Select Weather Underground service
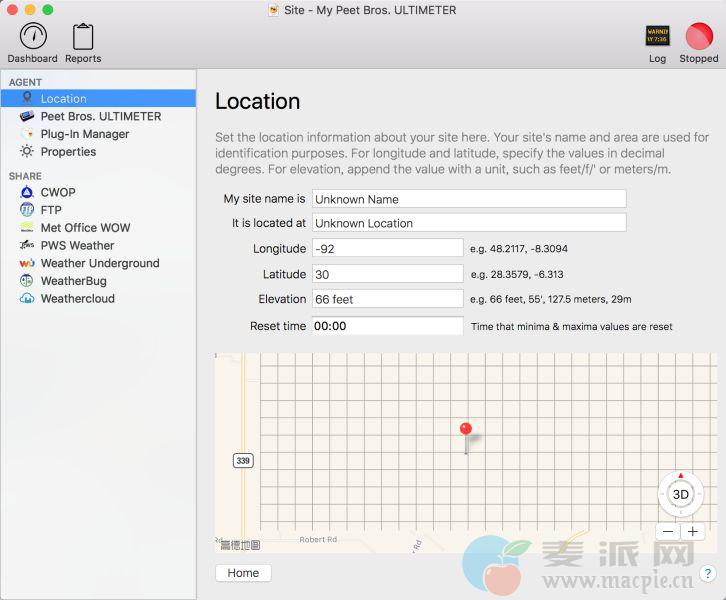Image resolution: width=726 pixels, height=600 pixels. click(99, 263)
